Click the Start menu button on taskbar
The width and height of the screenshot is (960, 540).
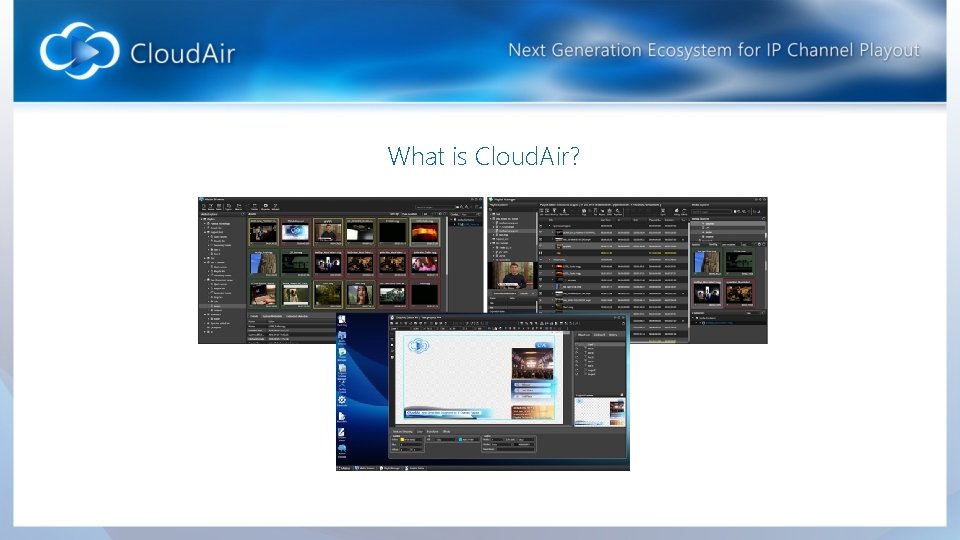click(343, 468)
